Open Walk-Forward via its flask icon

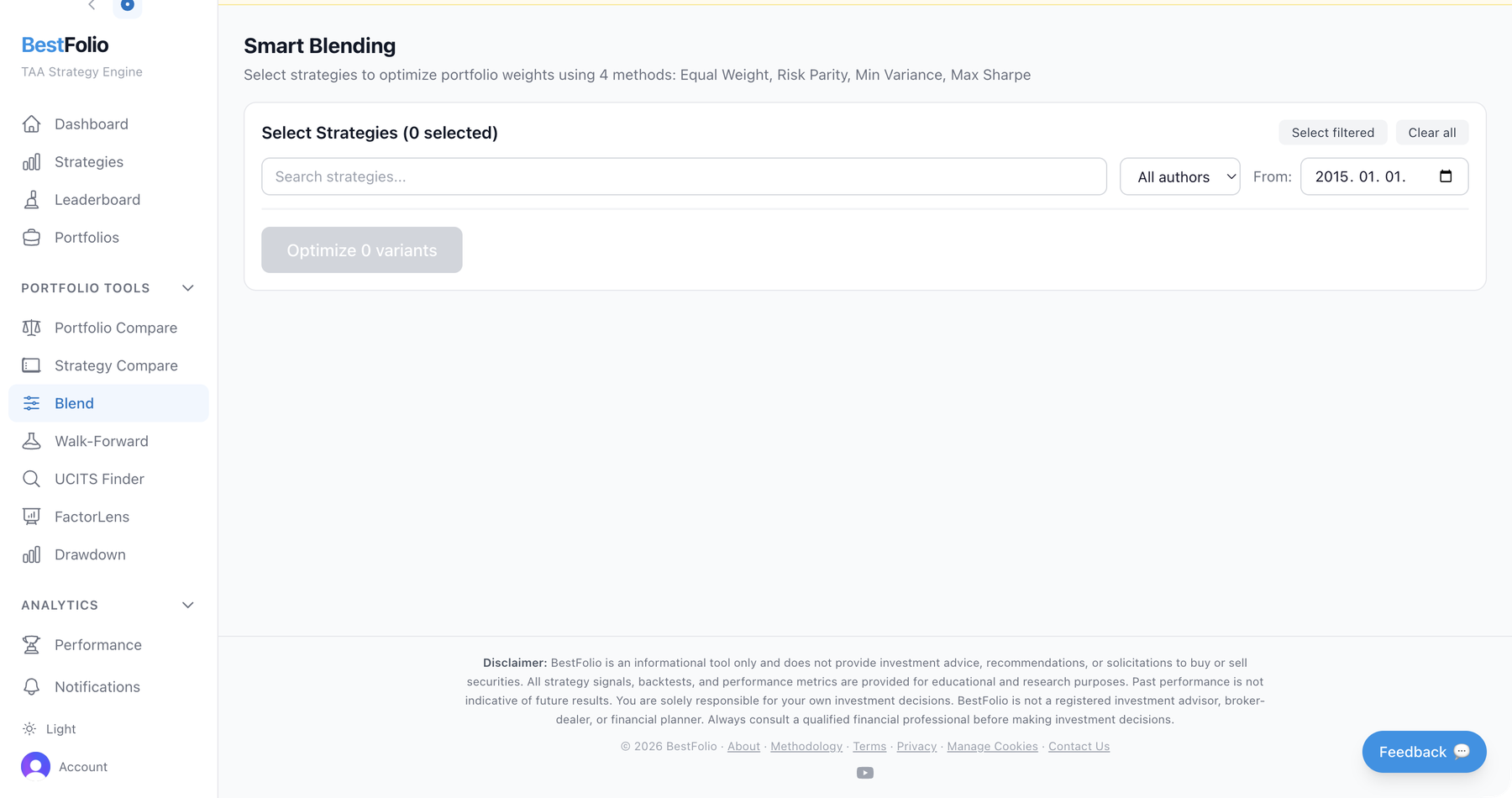coord(31,441)
